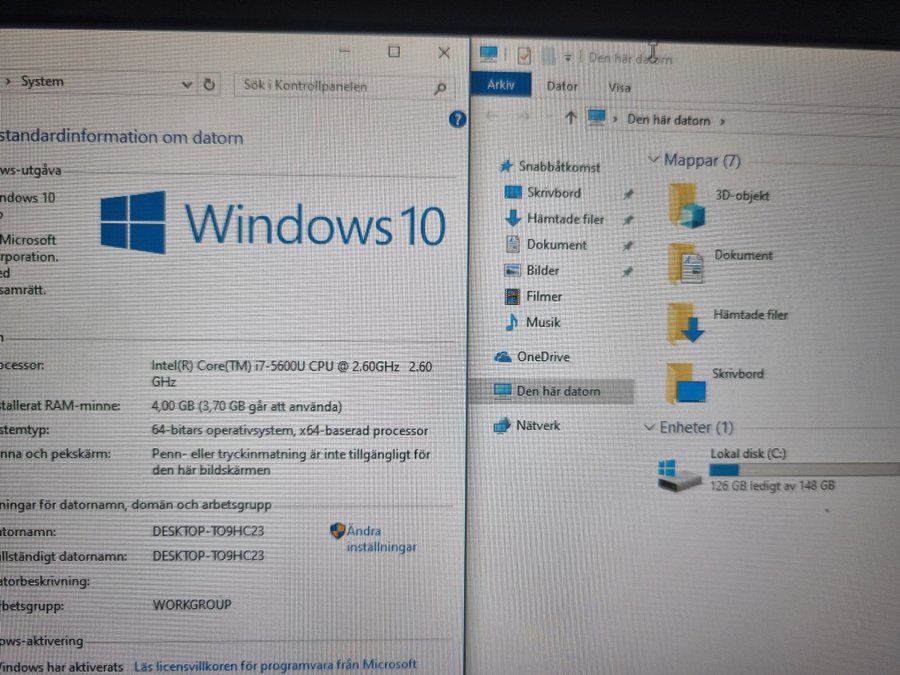Viewport: 900px width, 675px height.
Task: Open the Arkiv menu tab
Action: pos(501,85)
